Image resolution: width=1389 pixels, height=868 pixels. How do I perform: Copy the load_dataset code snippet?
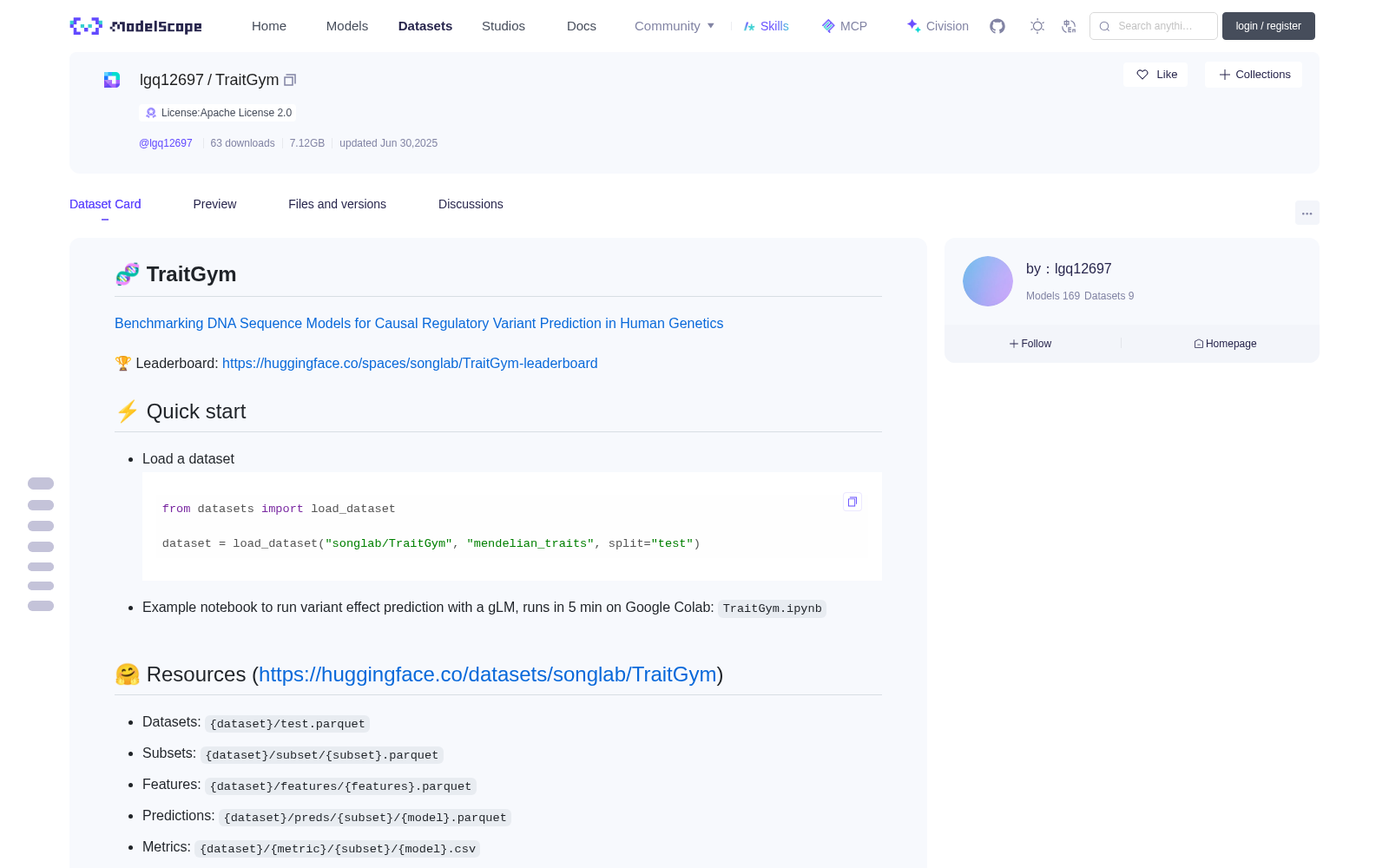[x=852, y=502]
